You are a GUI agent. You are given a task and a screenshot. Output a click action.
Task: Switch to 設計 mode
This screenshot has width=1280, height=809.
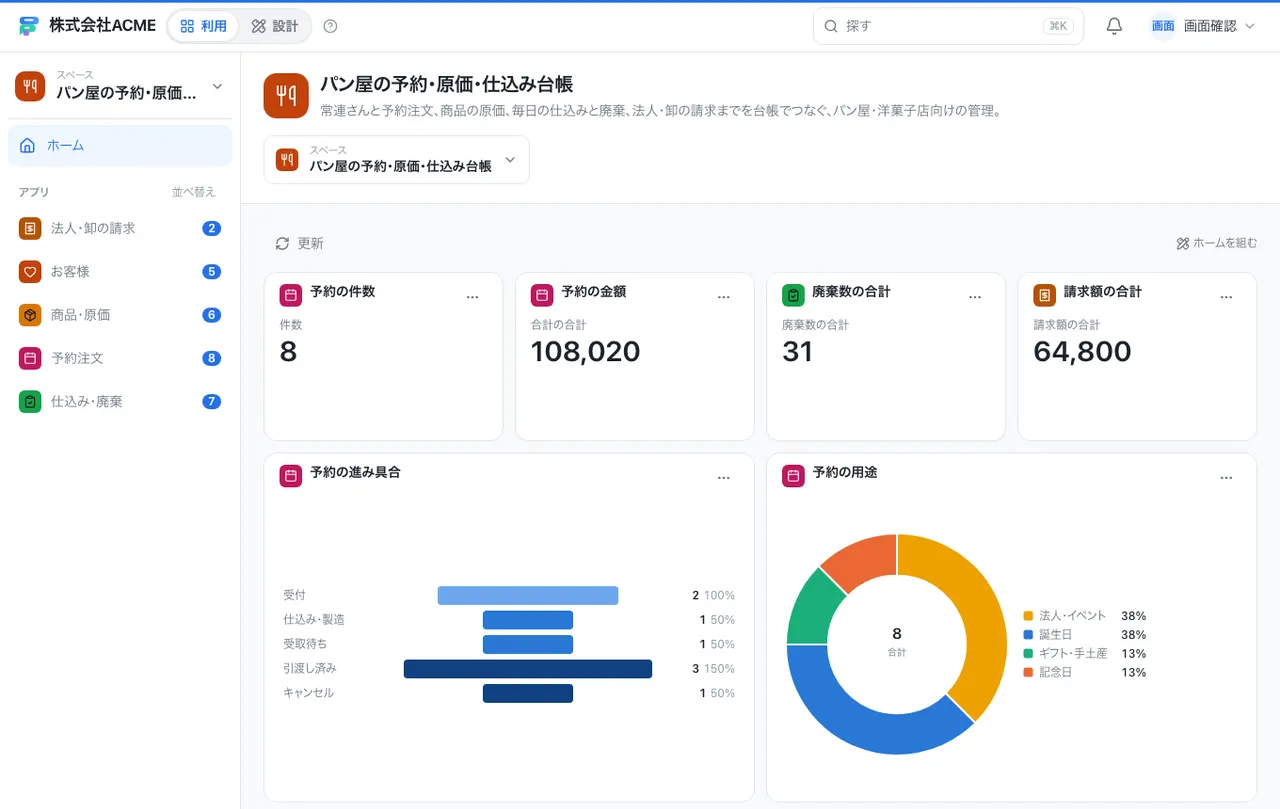(275, 26)
